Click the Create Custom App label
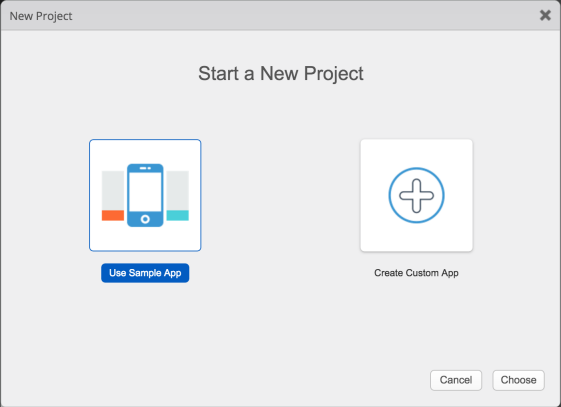Viewport: 561px width, 407px height. 416,273
